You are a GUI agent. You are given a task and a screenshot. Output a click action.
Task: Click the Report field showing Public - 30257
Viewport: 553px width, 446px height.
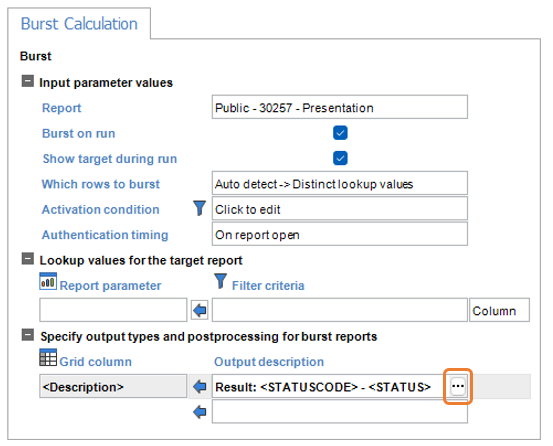(x=340, y=107)
